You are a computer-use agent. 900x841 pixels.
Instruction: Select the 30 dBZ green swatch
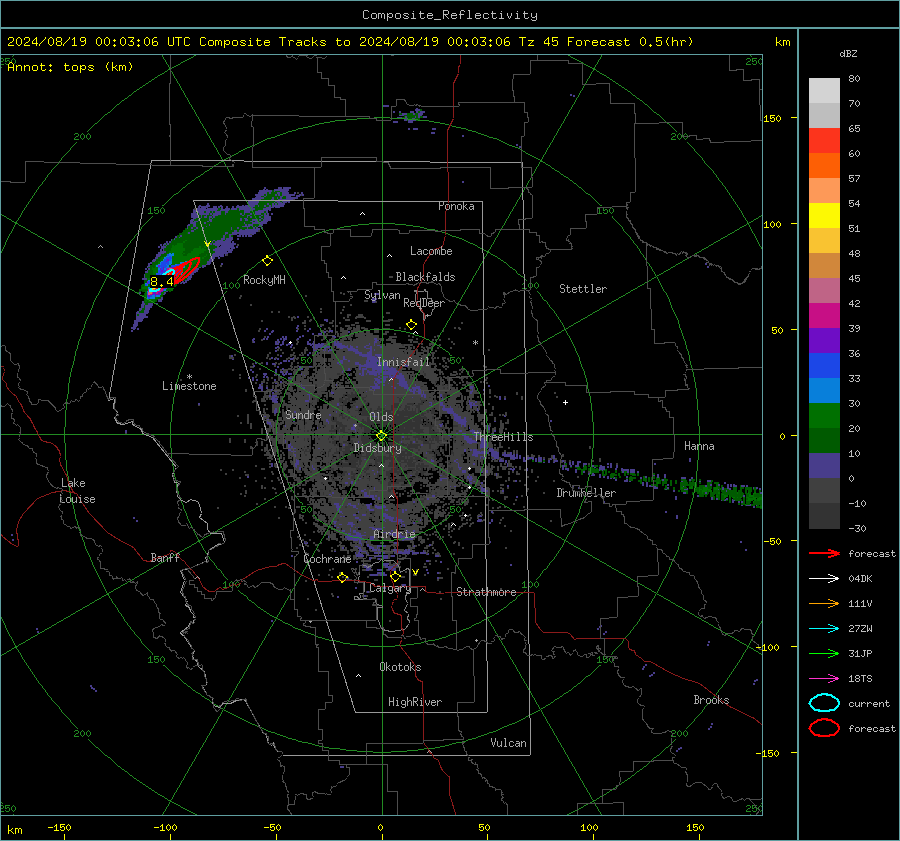[x=824, y=416]
